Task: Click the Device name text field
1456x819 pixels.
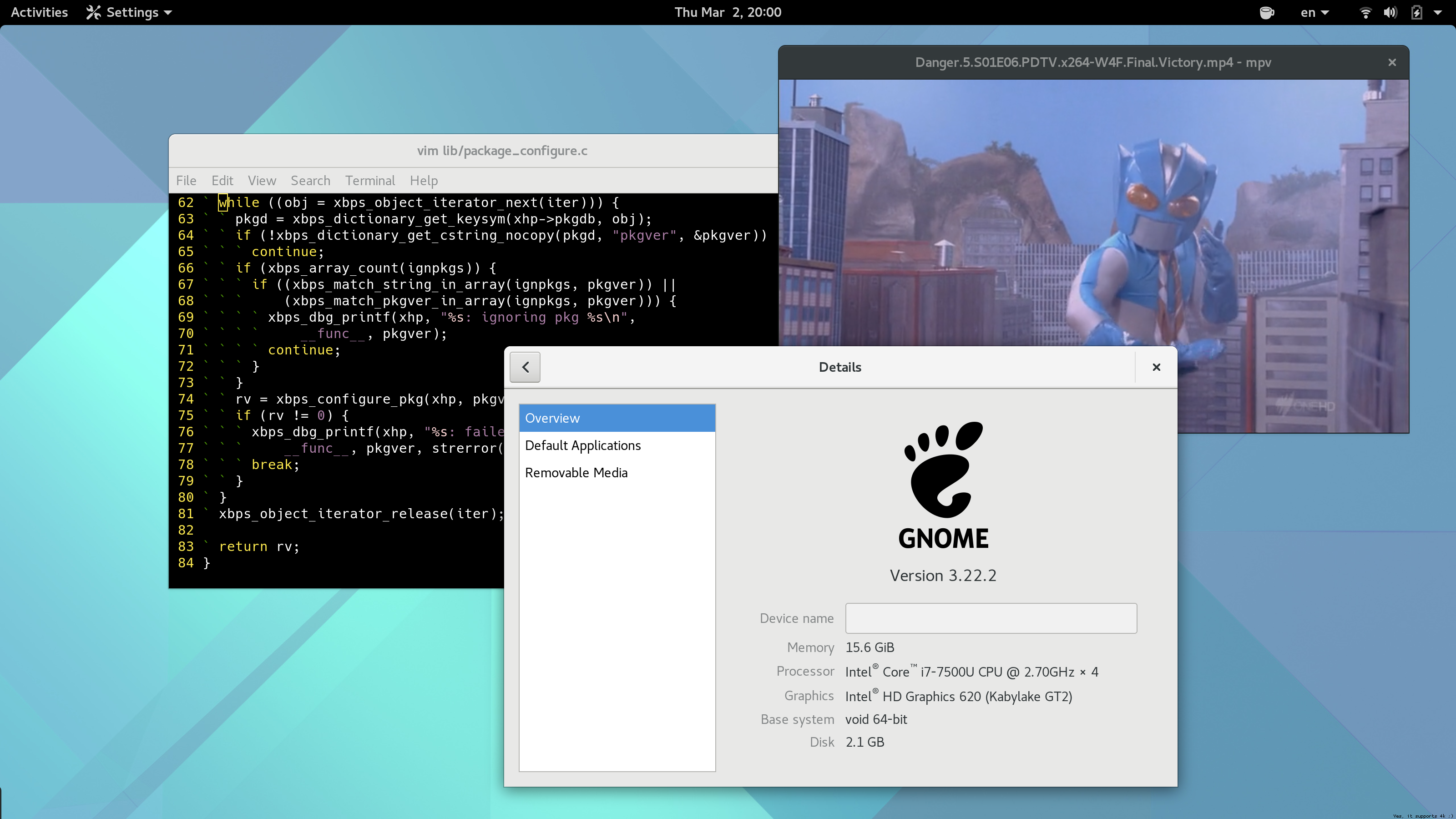Action: tap(990, 618)
